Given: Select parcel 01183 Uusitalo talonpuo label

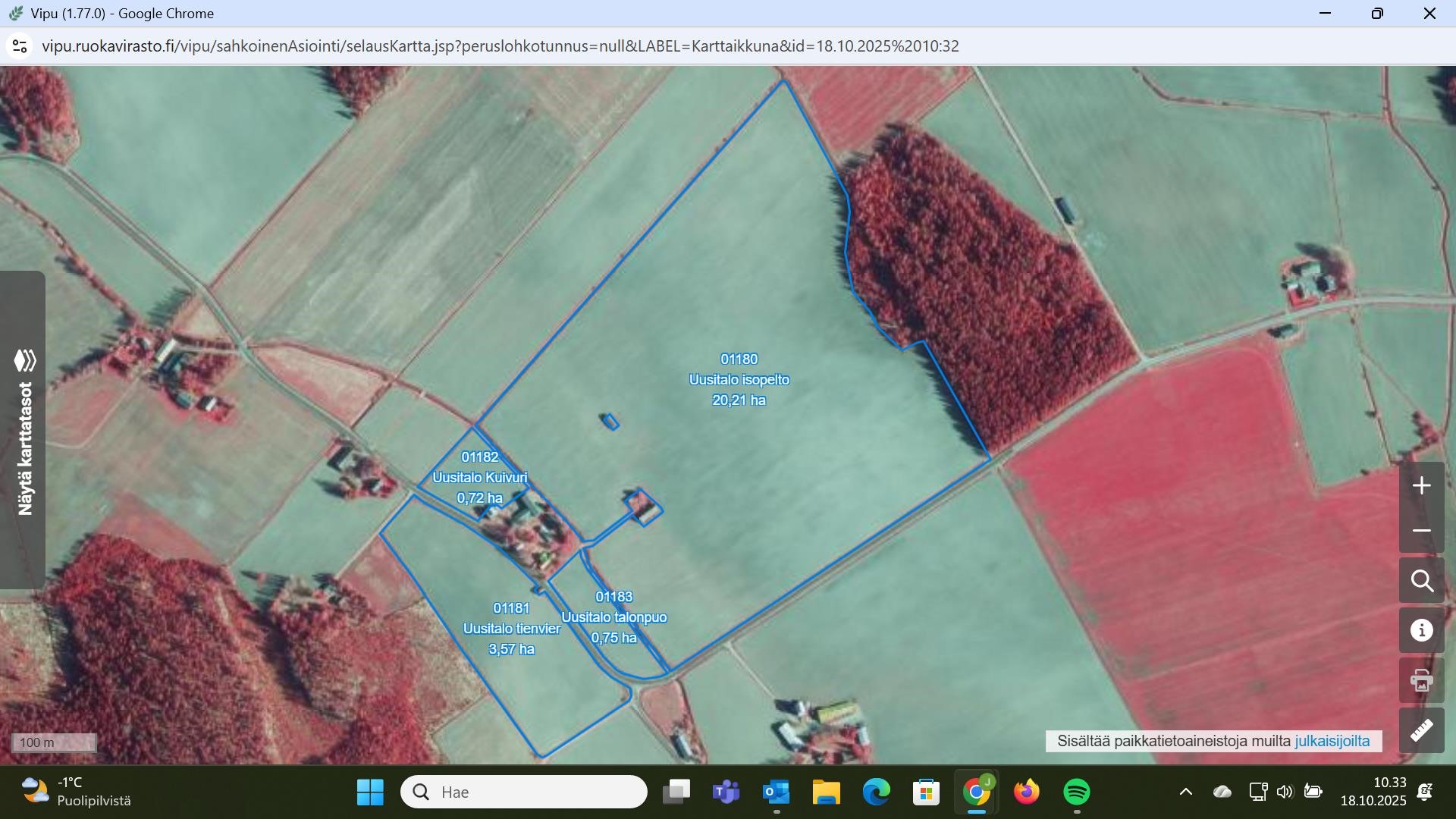Looking at the screenshot, I should [x=613, y=617].
